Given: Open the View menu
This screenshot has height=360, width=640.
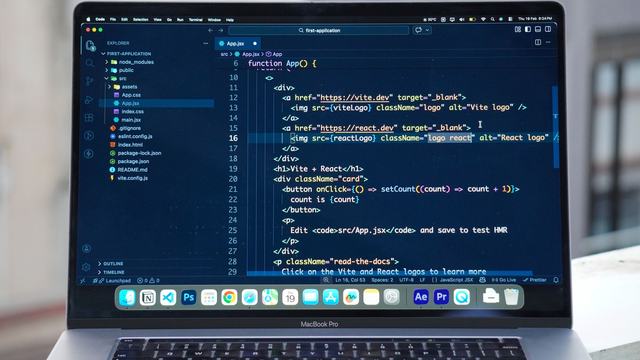Looking at the screenshot, I should [x=158, y=20].
